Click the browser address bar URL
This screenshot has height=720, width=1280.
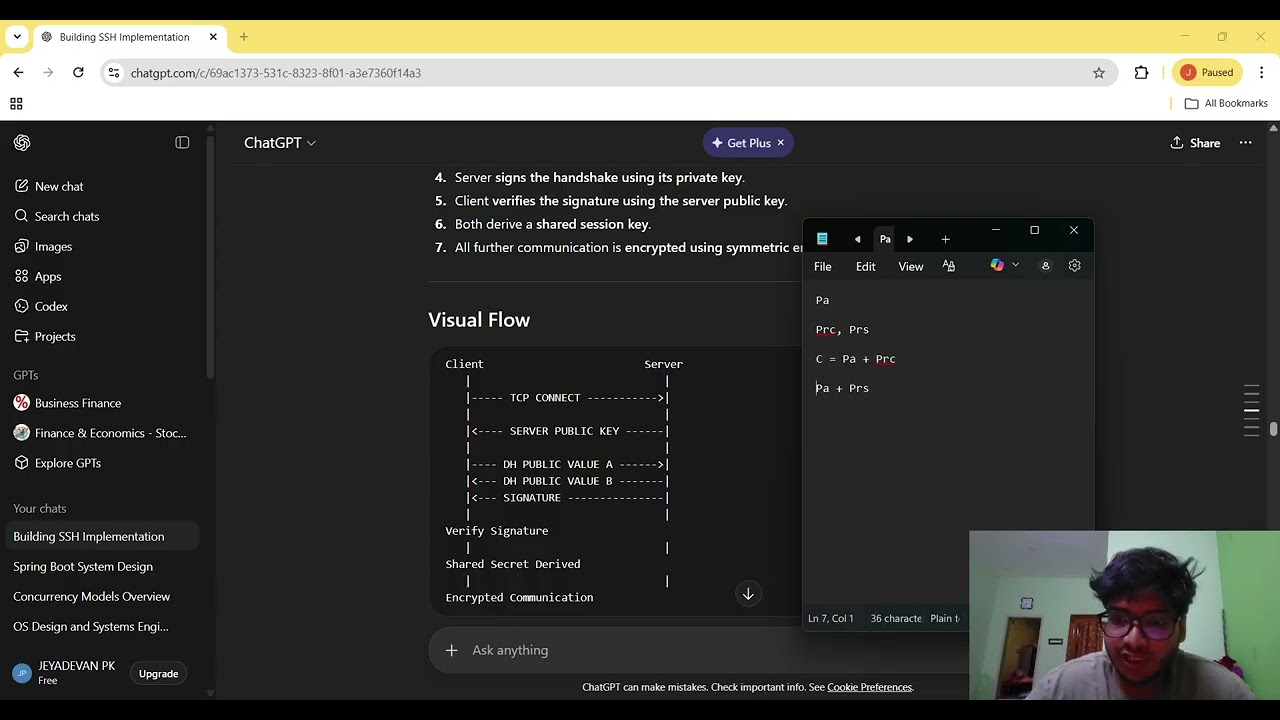[x=275, y=73]
